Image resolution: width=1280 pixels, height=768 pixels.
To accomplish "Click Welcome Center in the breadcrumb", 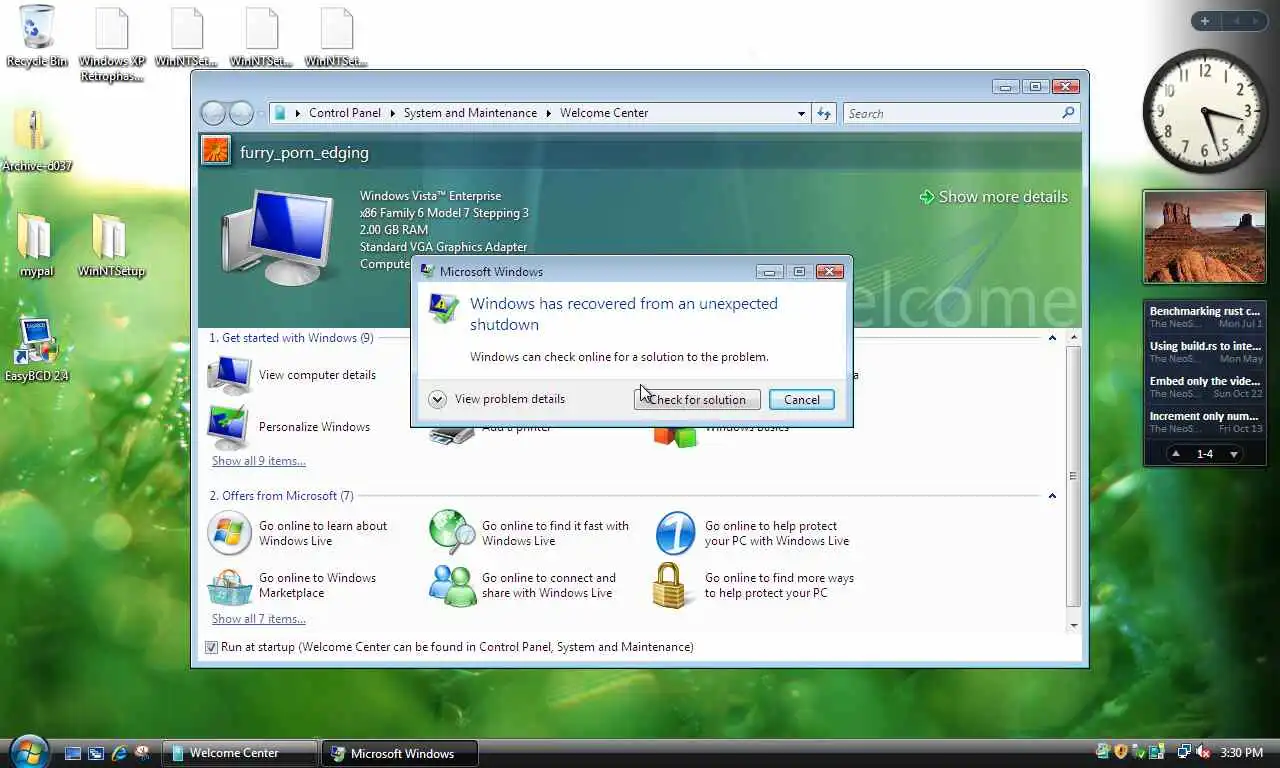I will coord(604,113).
